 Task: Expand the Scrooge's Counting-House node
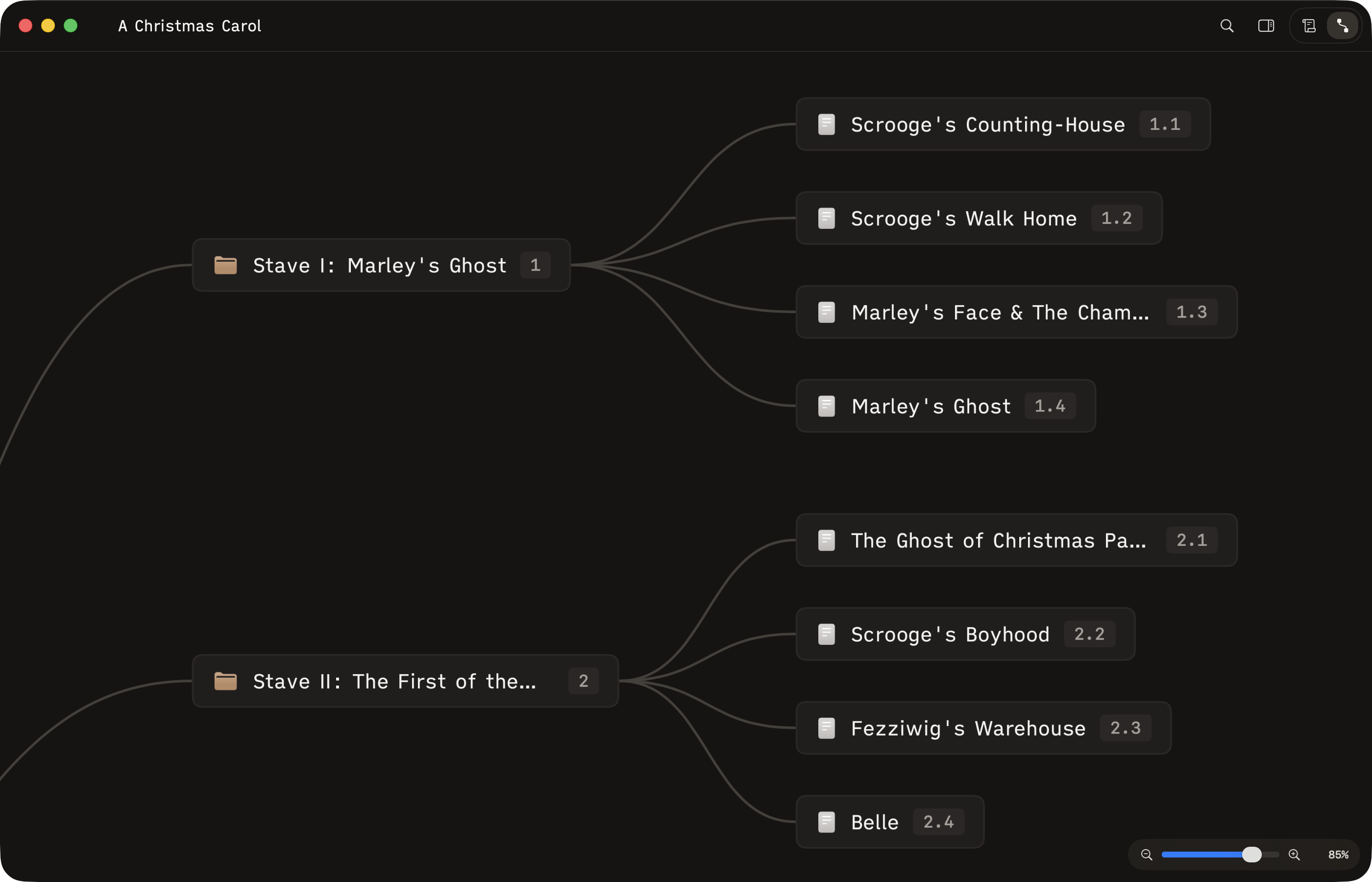tap(1003, 124)
